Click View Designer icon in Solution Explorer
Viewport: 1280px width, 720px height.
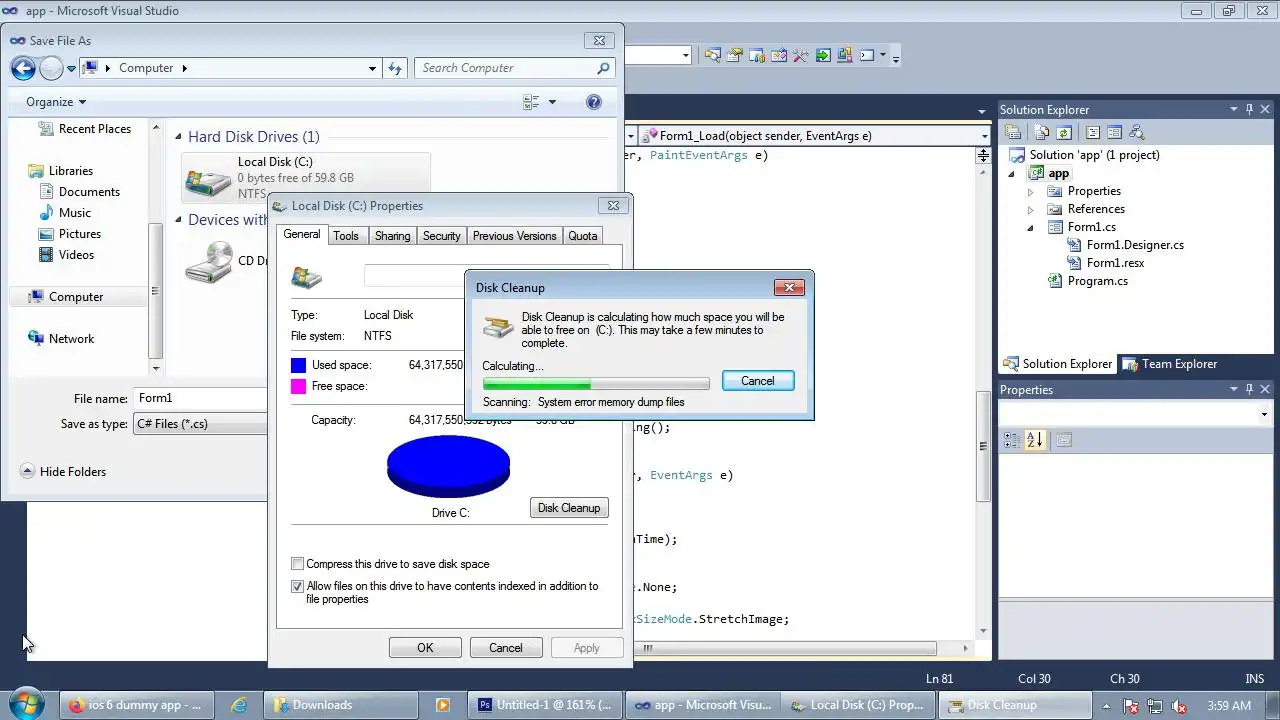pos(1114,132)
